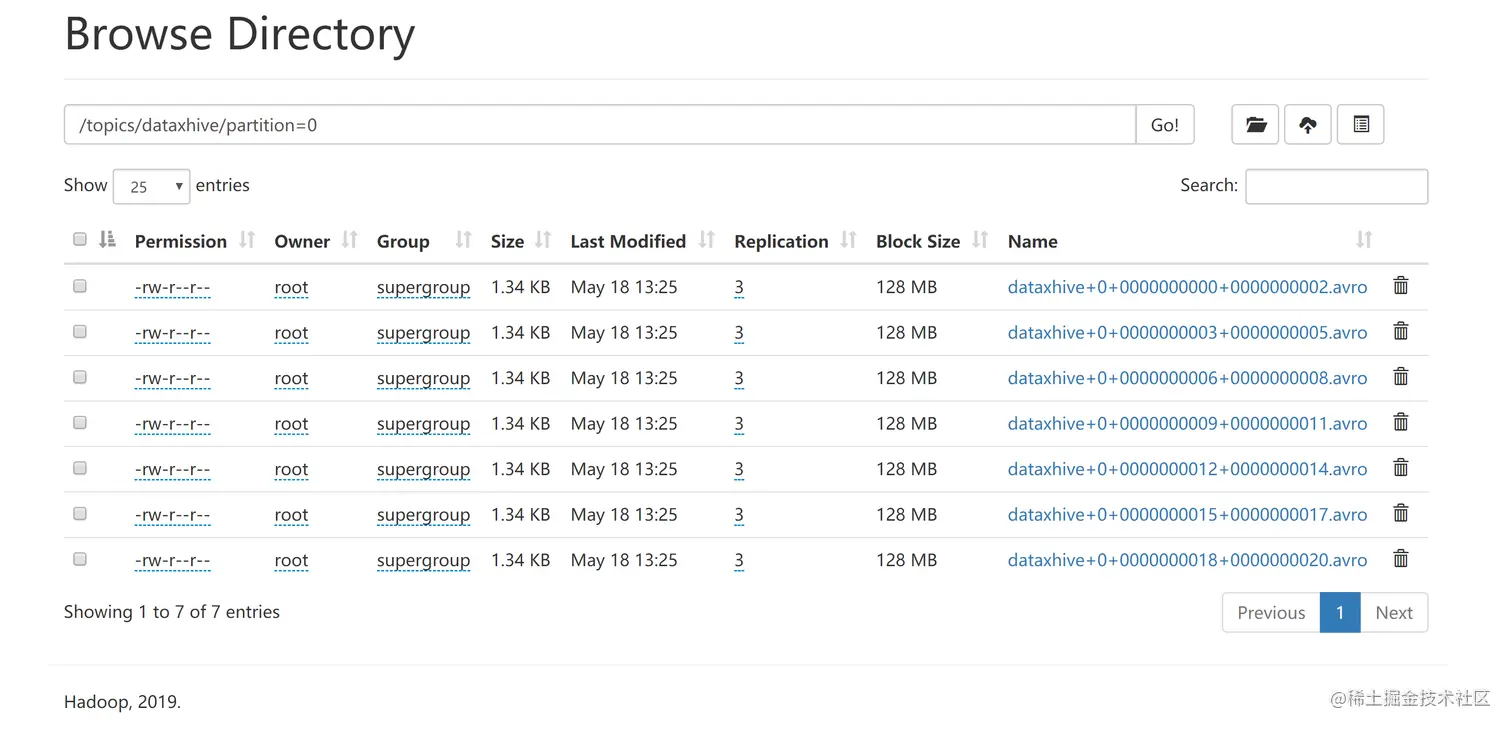Click group supergroup of file ending 0000000008.avro
1512x730 pixels.
point(423,379)
